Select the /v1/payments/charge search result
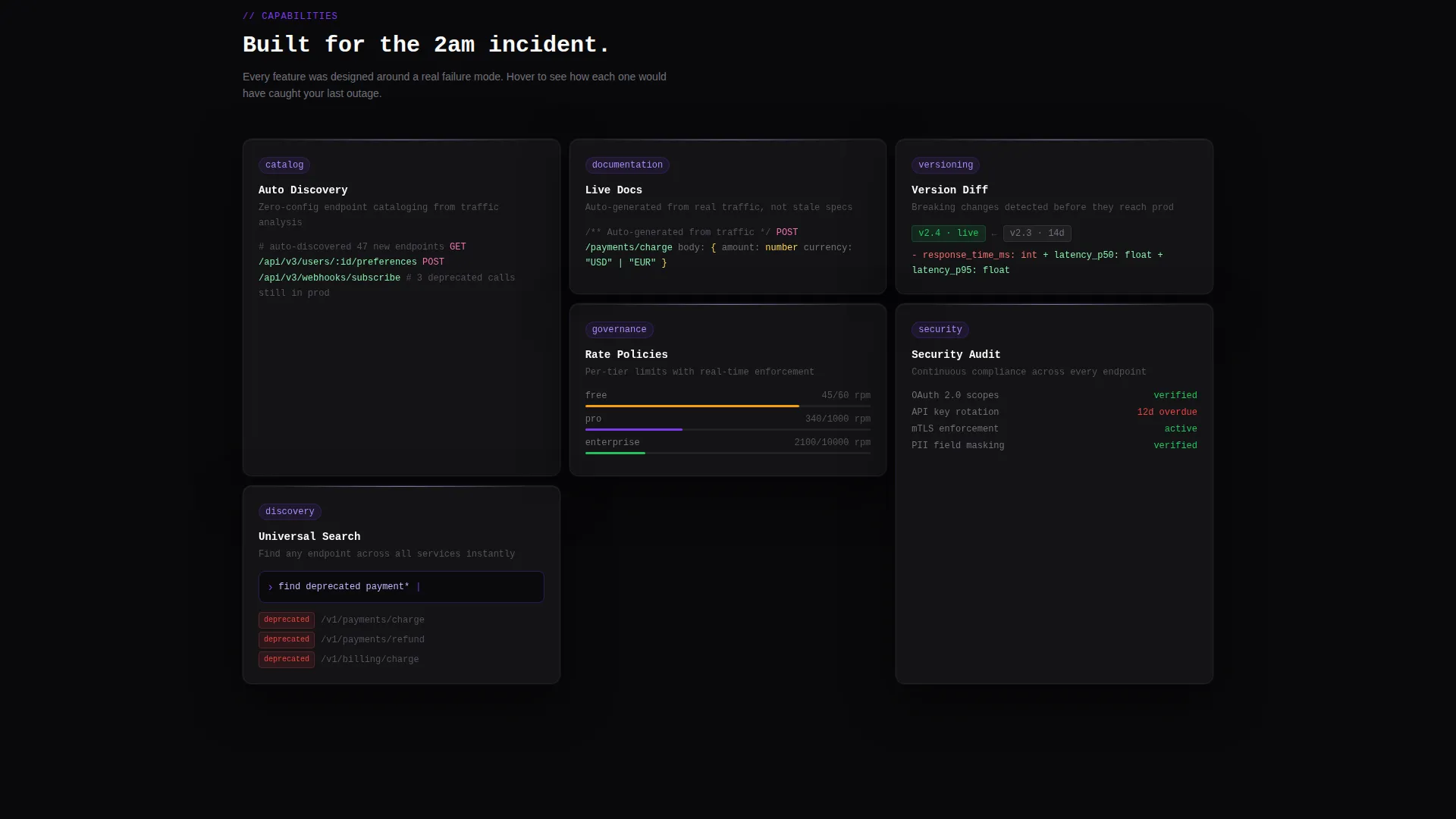 [372, 620]
